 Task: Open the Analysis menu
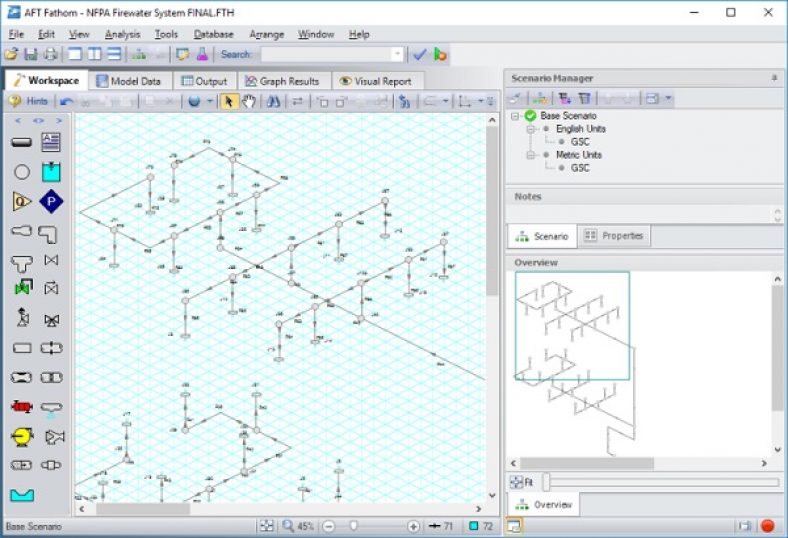(122, 34)
